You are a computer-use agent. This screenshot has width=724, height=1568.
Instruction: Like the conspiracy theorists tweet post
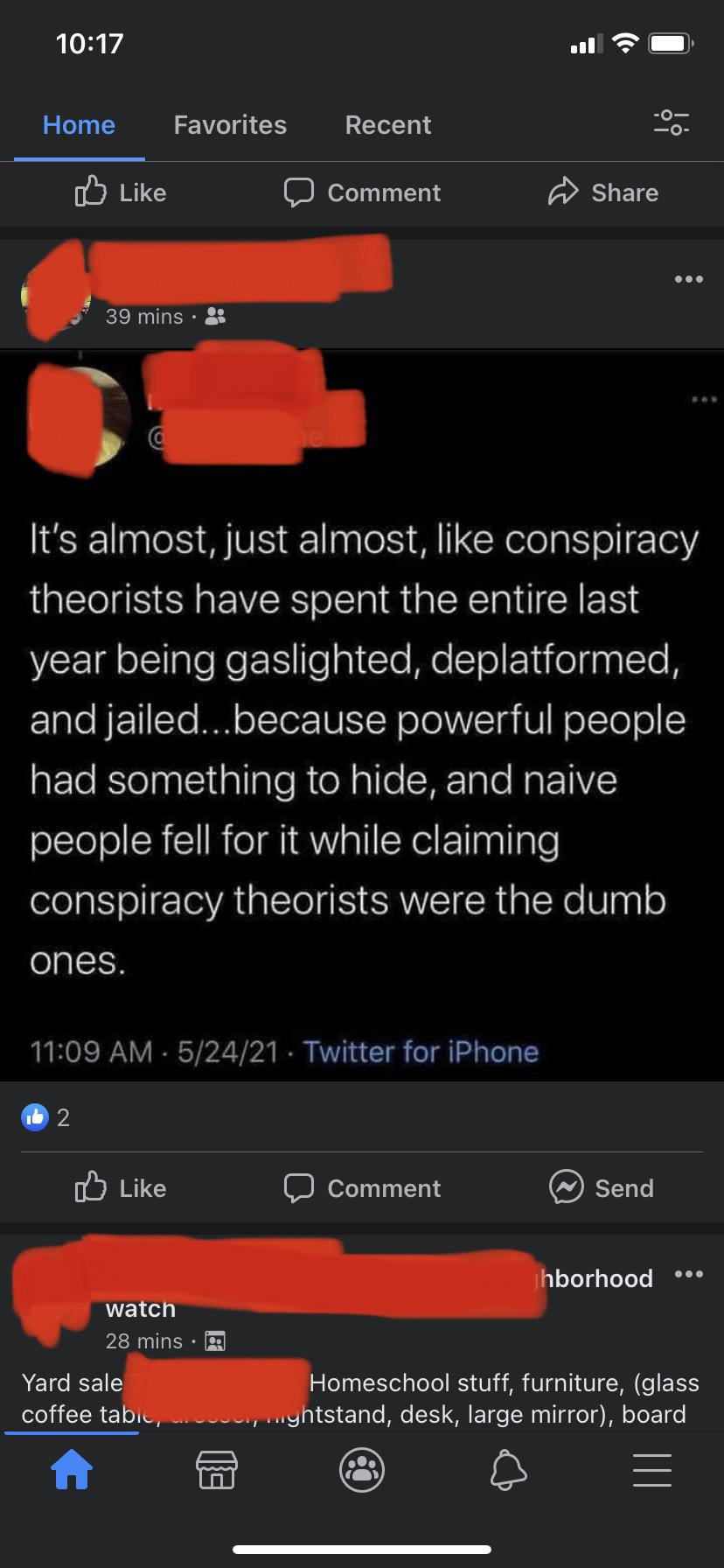pyautogui.click(x=121, y=1187)
